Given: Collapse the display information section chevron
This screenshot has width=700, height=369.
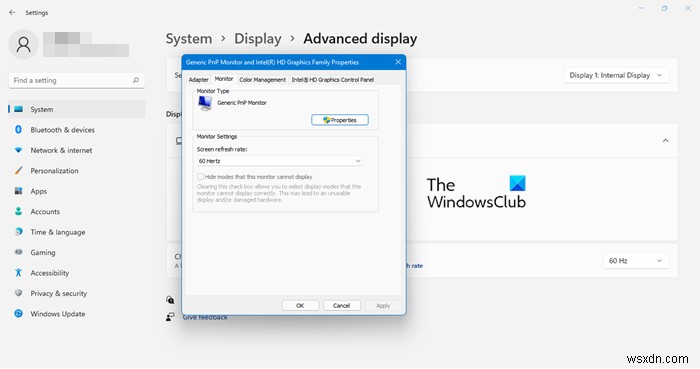Looking at the screenshot, I should pyautogui.click(x=665, y=141).
